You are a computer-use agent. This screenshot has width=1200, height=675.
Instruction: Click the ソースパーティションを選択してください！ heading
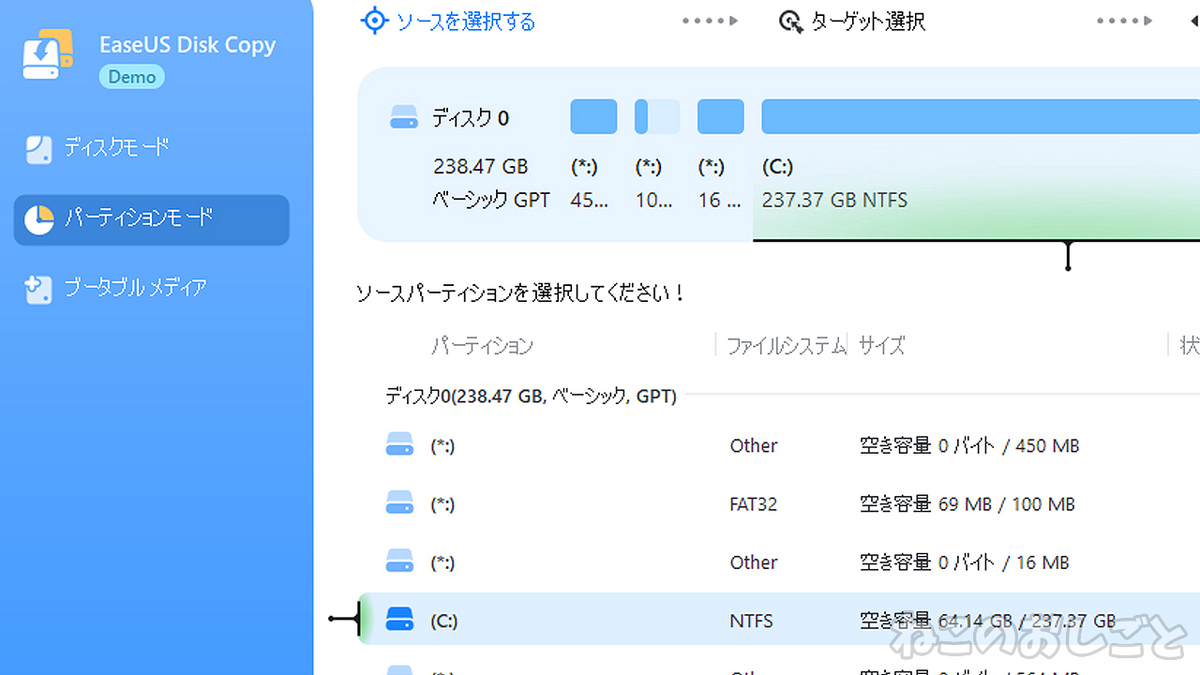coord(521,294)
